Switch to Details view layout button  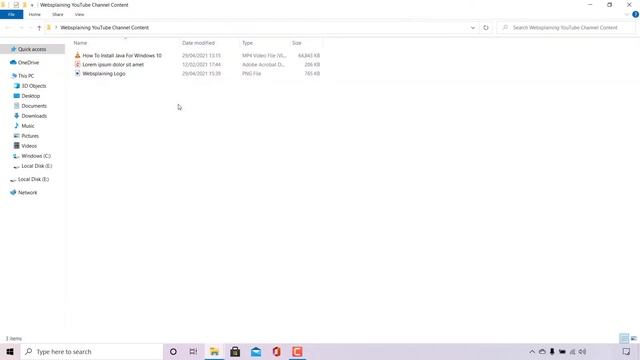pos(624,338)
